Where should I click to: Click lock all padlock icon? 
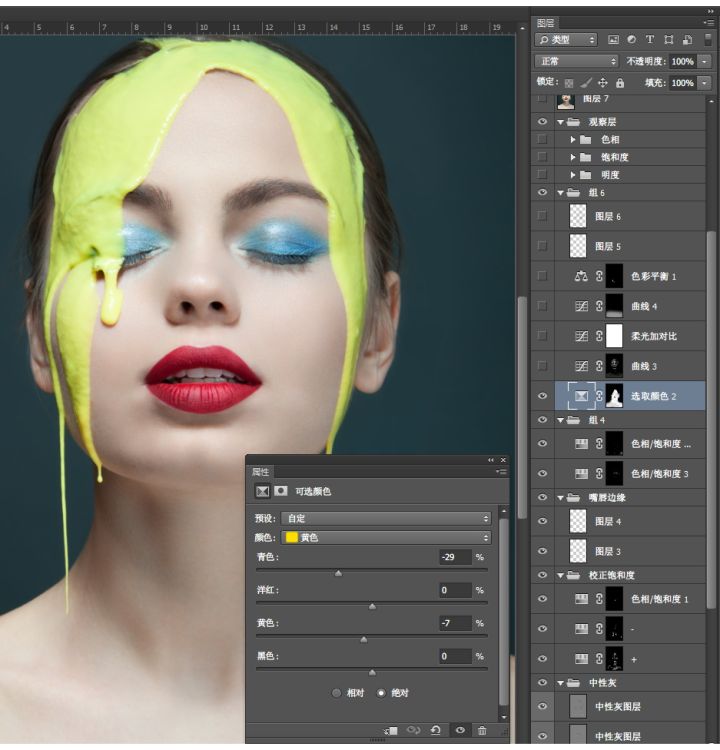[620, 83]
